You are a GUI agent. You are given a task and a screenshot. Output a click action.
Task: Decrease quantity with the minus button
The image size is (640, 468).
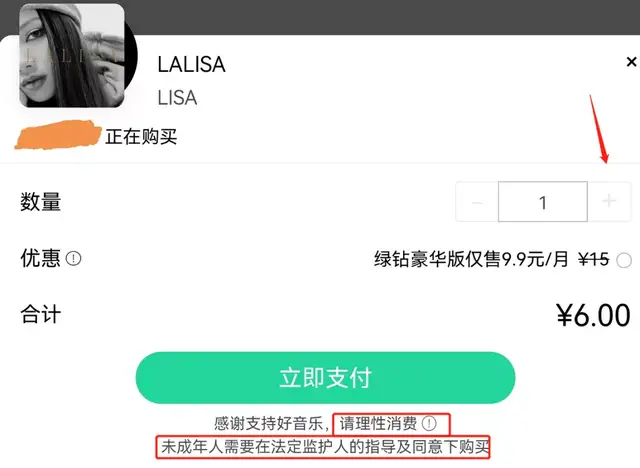click(477, 202)
